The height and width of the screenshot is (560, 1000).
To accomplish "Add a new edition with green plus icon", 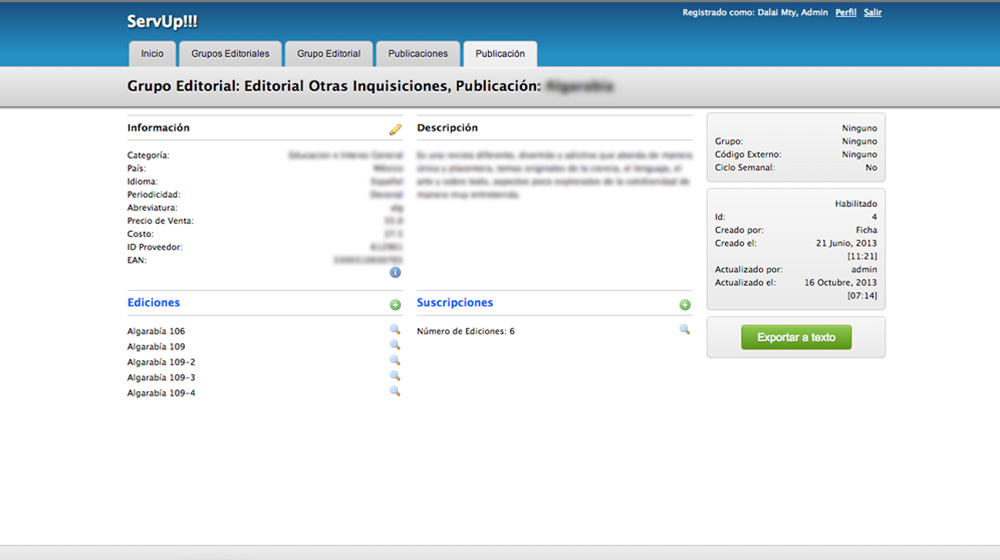I will coord(395,304).
